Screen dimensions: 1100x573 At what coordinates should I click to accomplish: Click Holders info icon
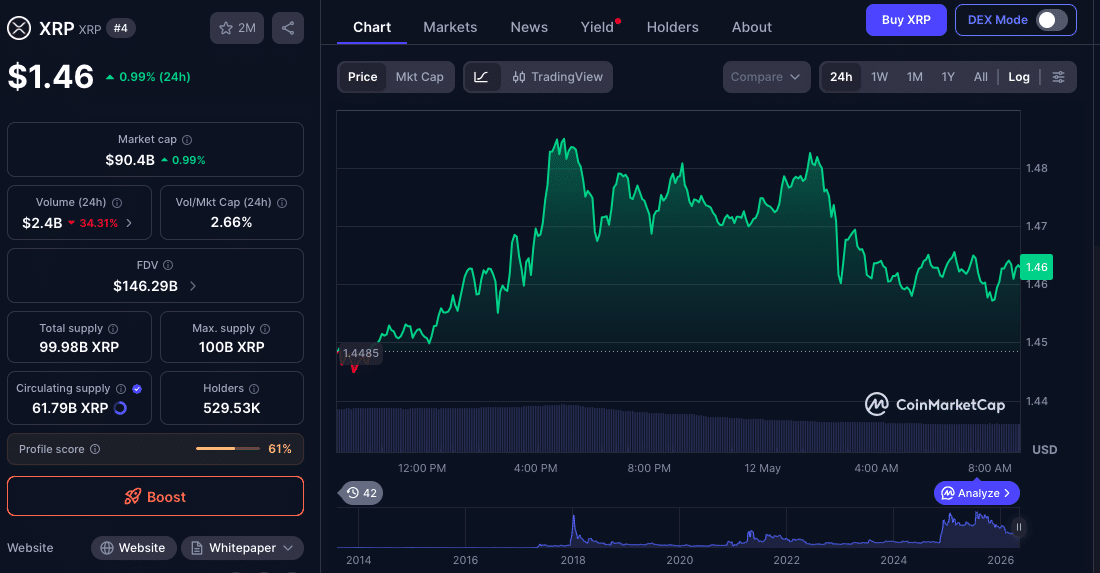click(254, 389)
